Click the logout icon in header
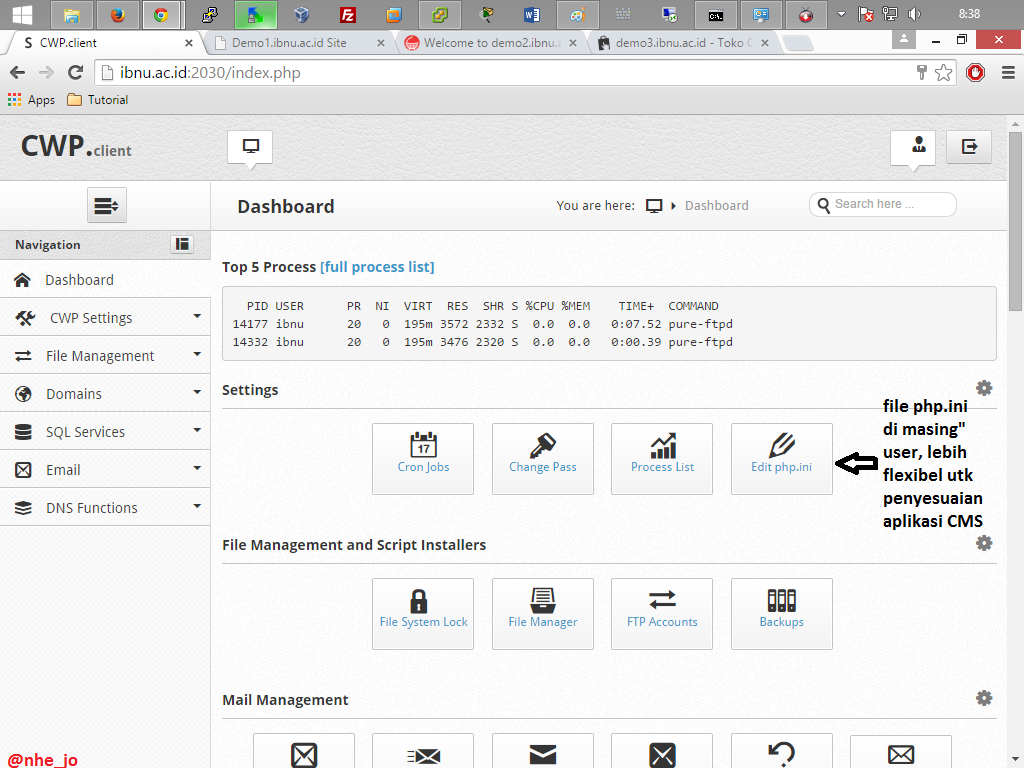1024x768 pixels. click(969, 146)
